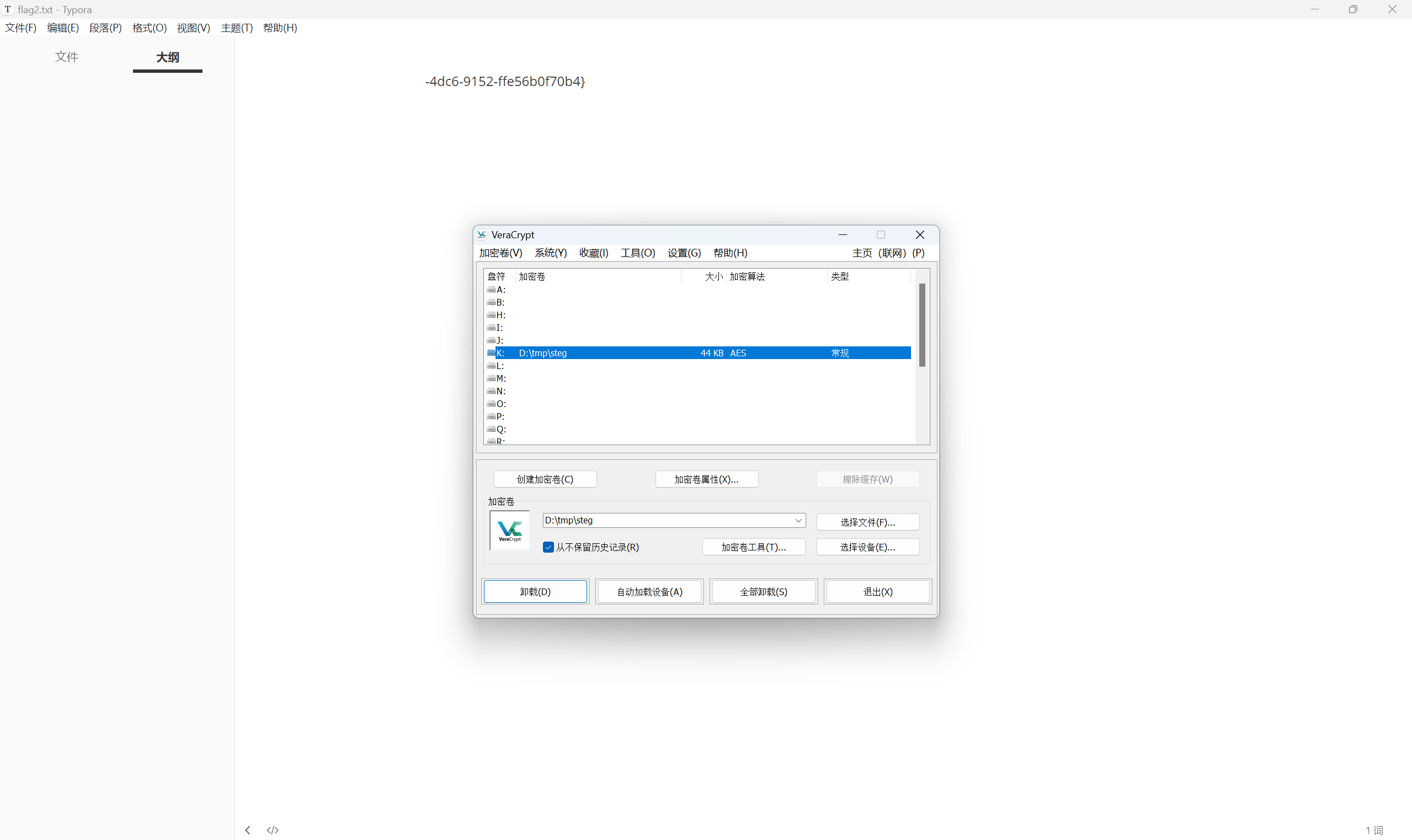
Task: Click 盘符 column header
Action: point(499,276)
